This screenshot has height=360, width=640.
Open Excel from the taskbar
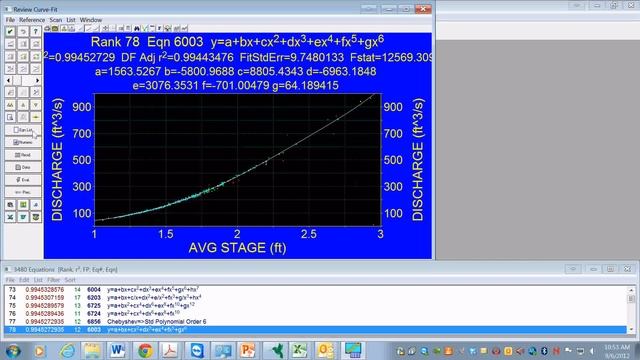(299, 351)
